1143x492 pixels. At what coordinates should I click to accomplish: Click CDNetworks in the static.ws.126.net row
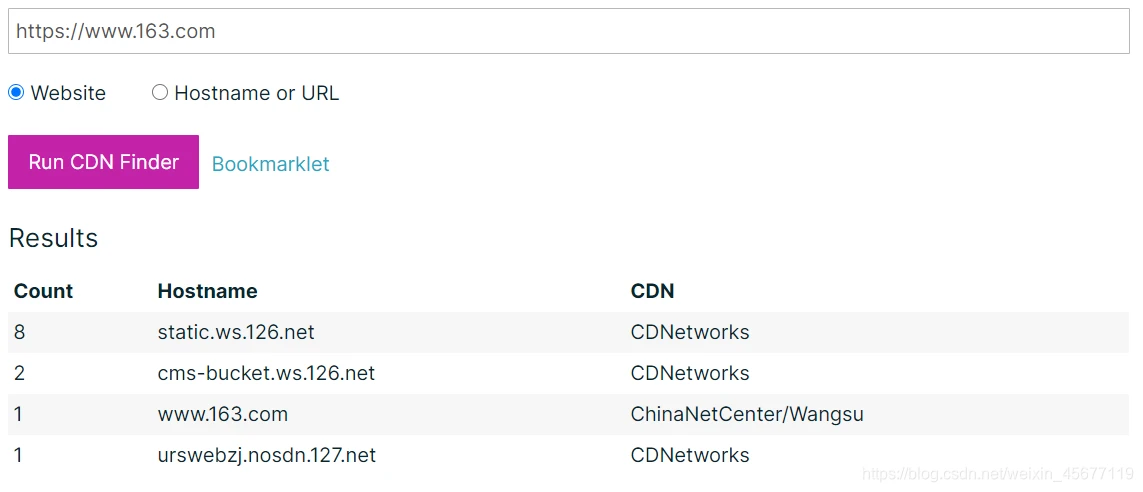coord(689,332)
